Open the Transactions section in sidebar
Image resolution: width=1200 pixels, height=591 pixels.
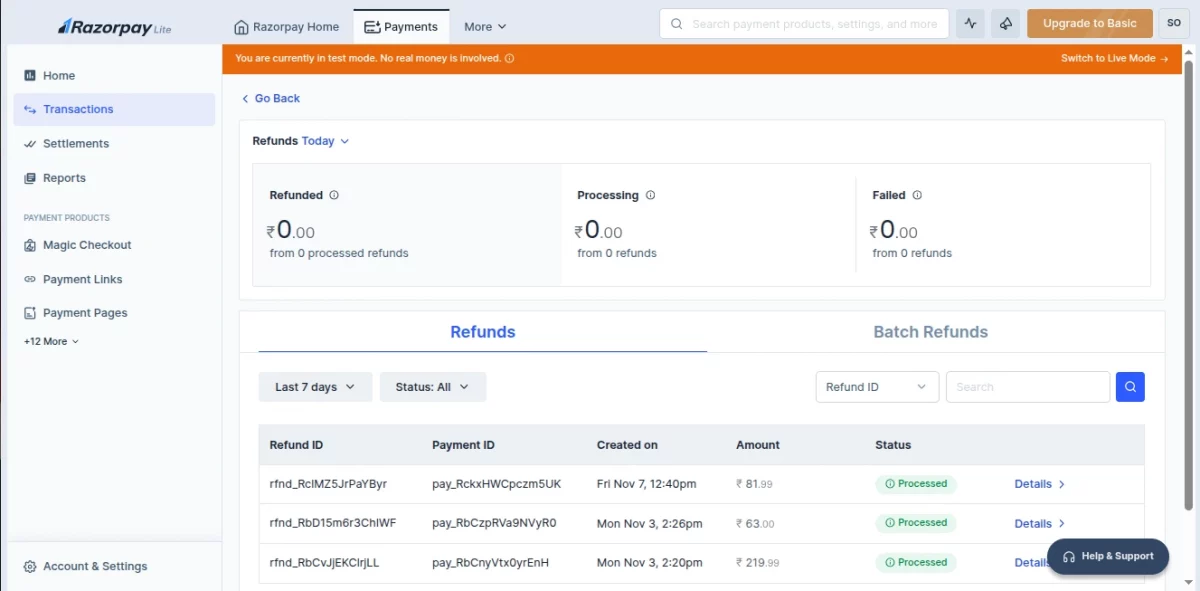coord(76,109)
